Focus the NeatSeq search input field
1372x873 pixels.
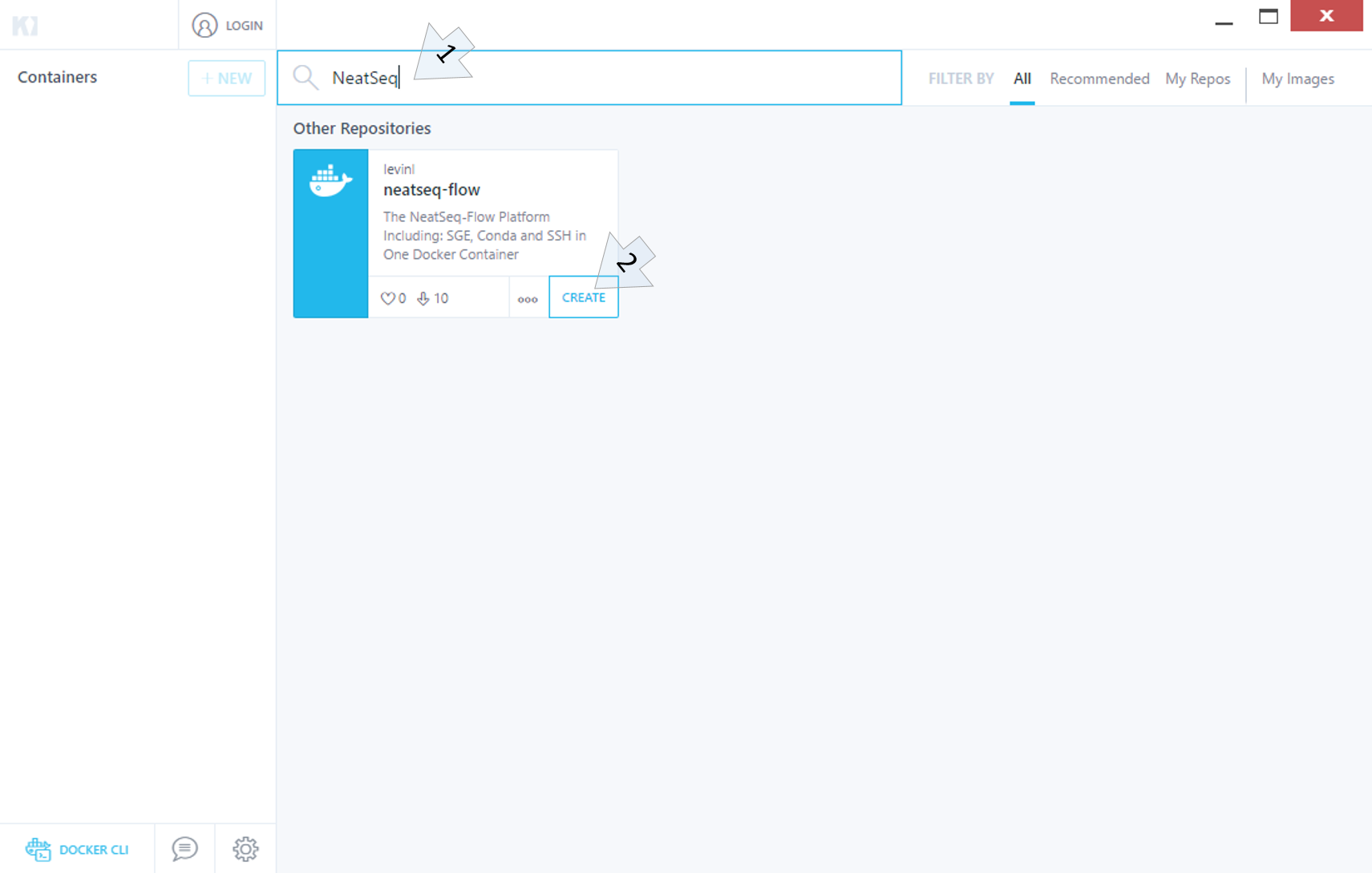pos(589,78)
